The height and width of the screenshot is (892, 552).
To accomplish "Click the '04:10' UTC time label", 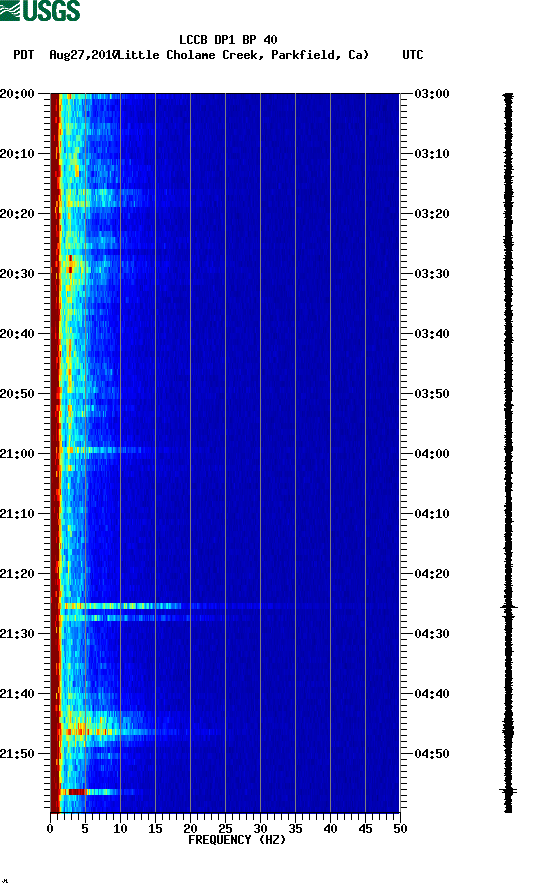I will coord(432,514).
